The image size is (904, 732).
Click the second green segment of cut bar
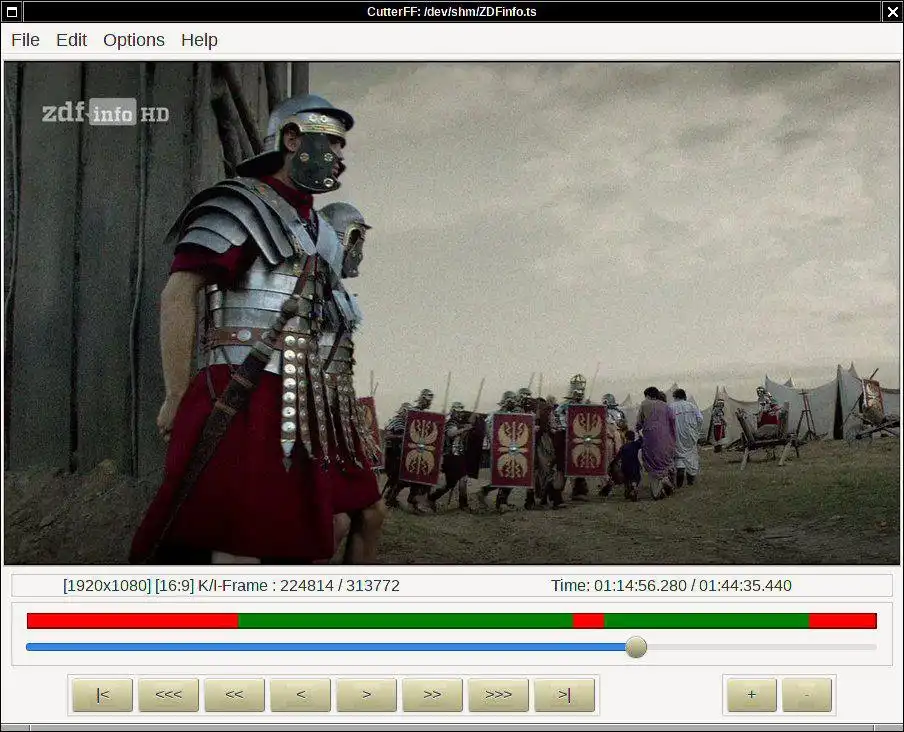coord(707,621)
